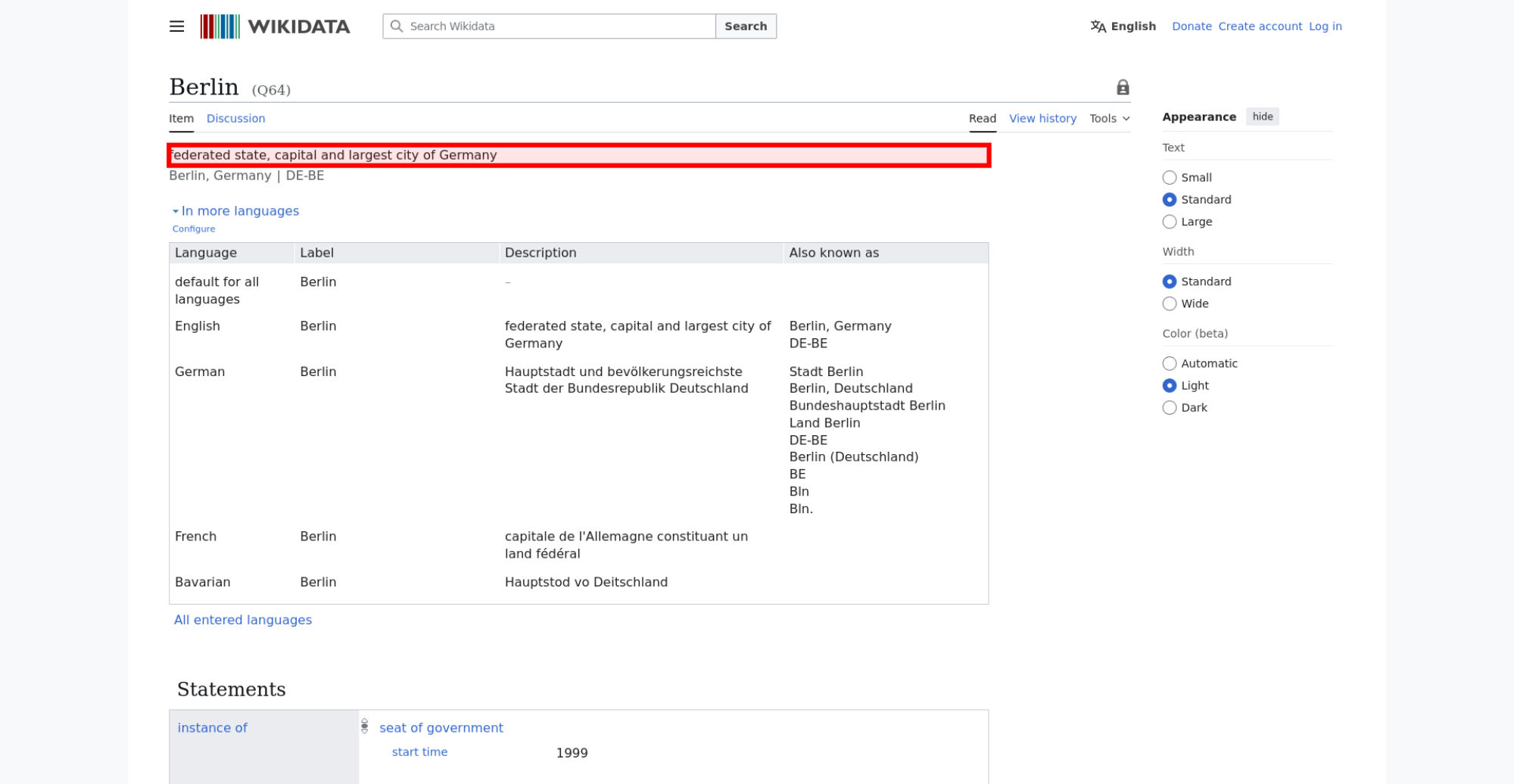
Task: Click into the Search Wikidata field
Action: pyautogui.click(x=560, y=26)
